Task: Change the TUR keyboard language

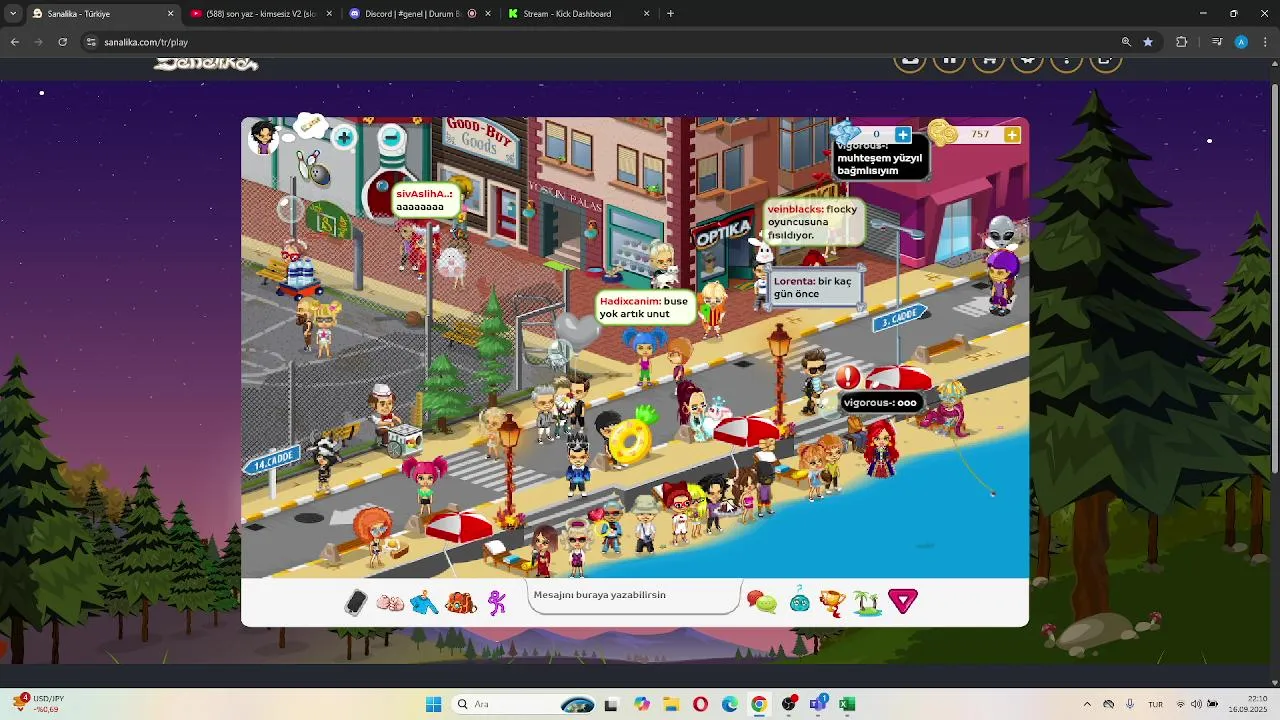Action: [1156, 704]
